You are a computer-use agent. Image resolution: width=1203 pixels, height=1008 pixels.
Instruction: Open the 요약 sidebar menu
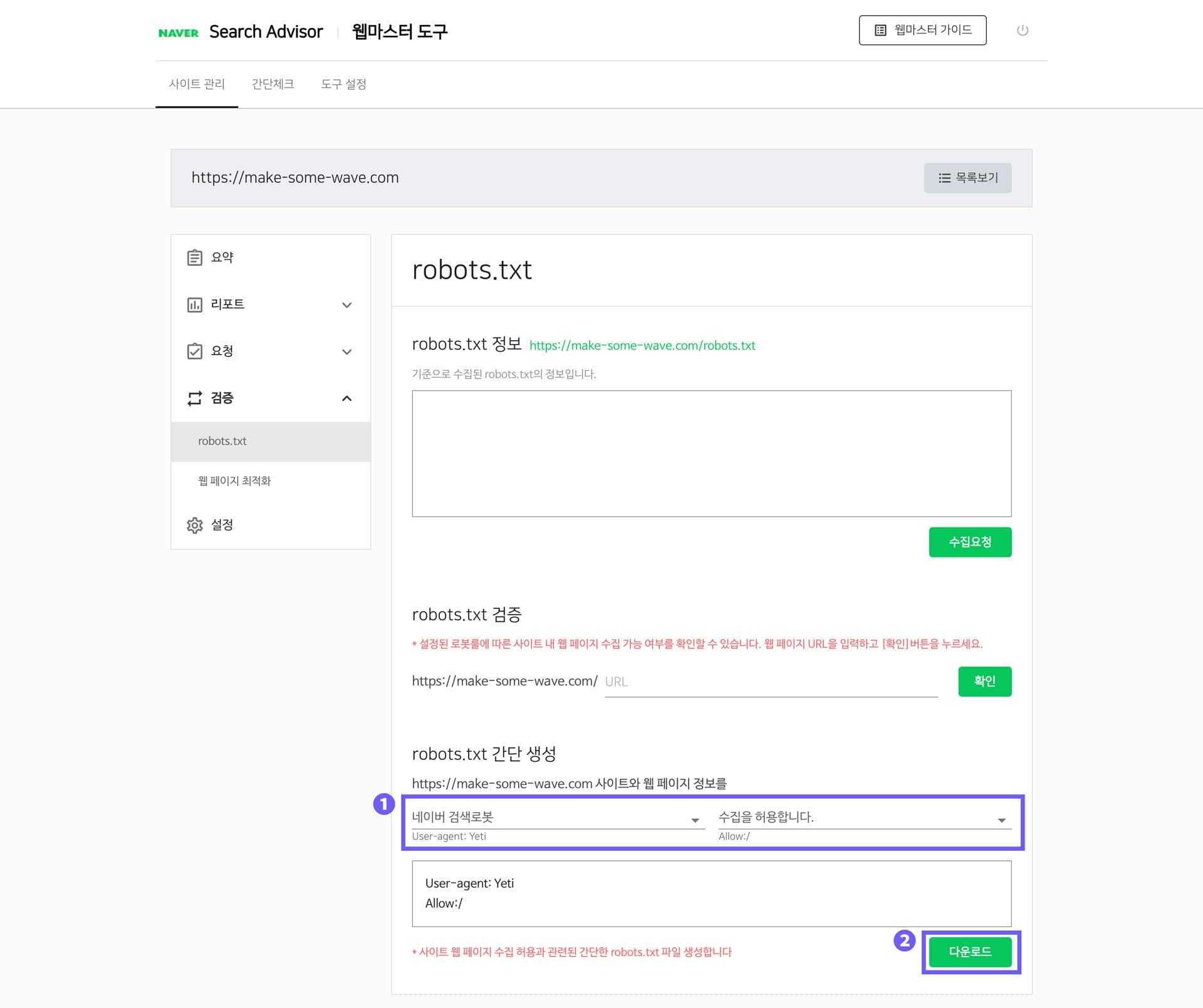pyautogui.click(x=271, y=257)
